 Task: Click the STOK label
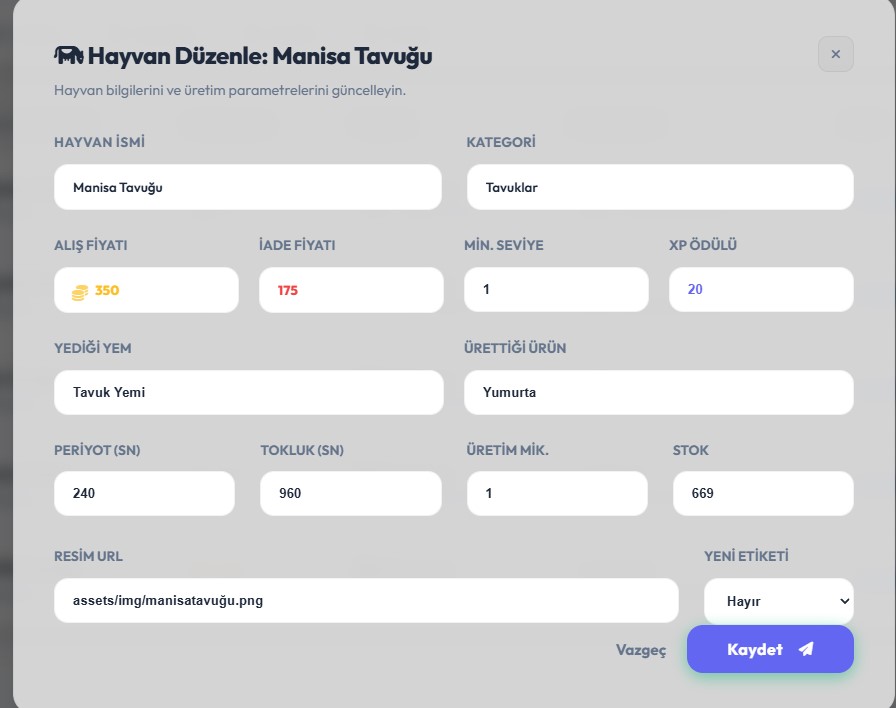tap(690, 450)
